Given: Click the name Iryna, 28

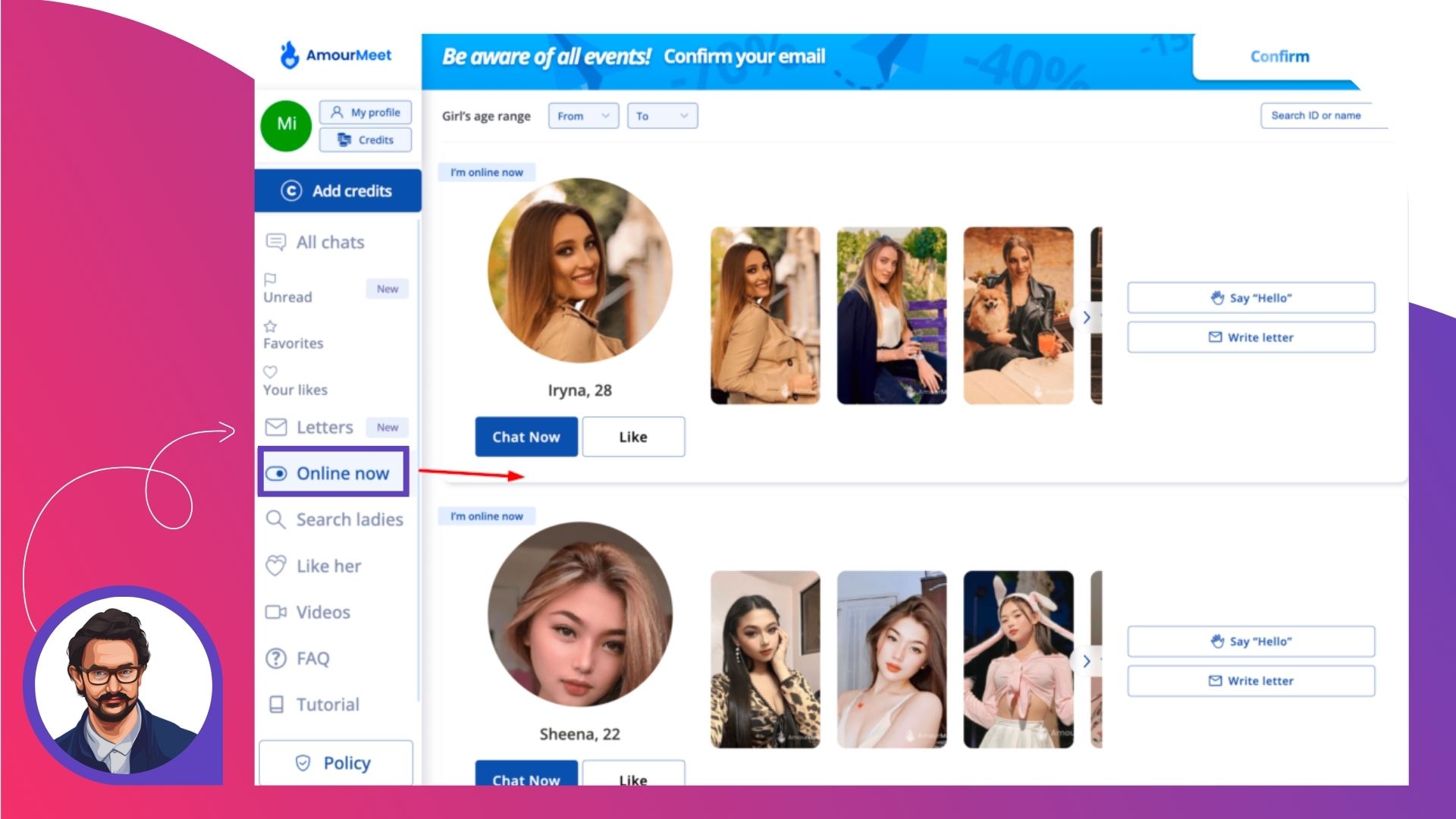Looking at the screenshot, I should (x=579, y=391).
